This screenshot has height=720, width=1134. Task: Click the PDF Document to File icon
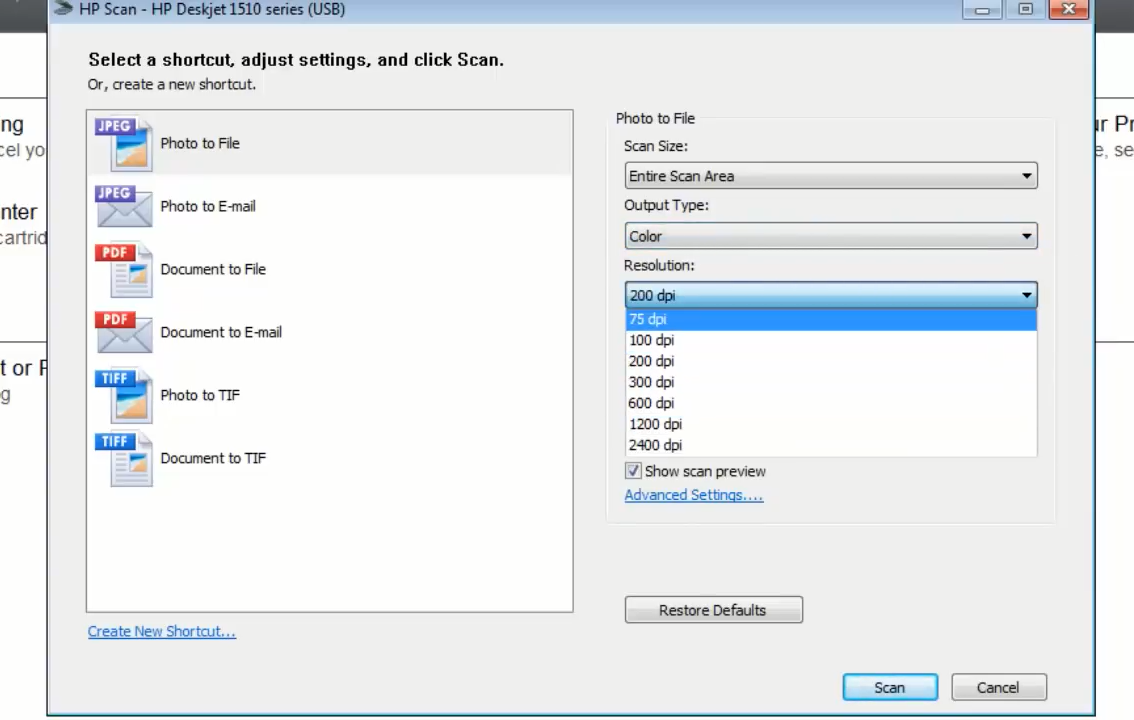pos(123,270)
